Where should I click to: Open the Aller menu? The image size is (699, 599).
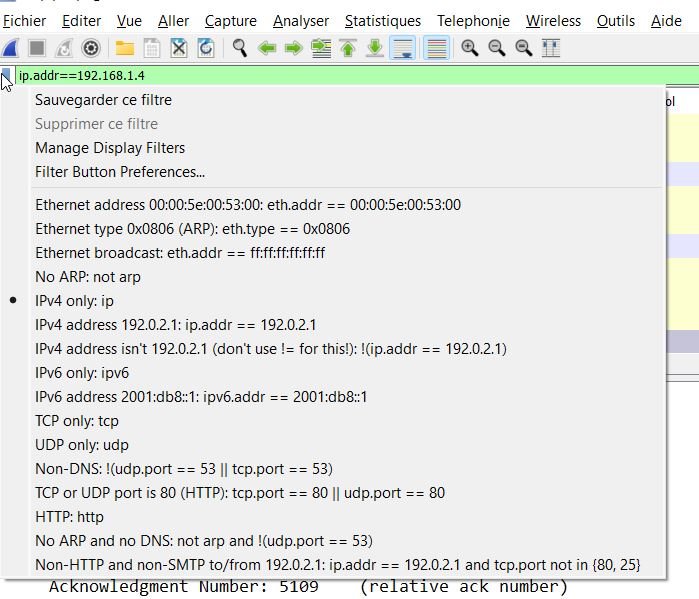pos(173,21)
